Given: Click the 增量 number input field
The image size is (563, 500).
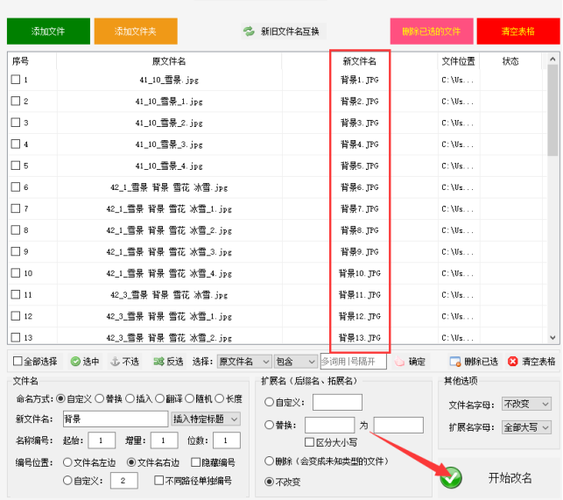Looking at the screenshot, I should (164, 440).
